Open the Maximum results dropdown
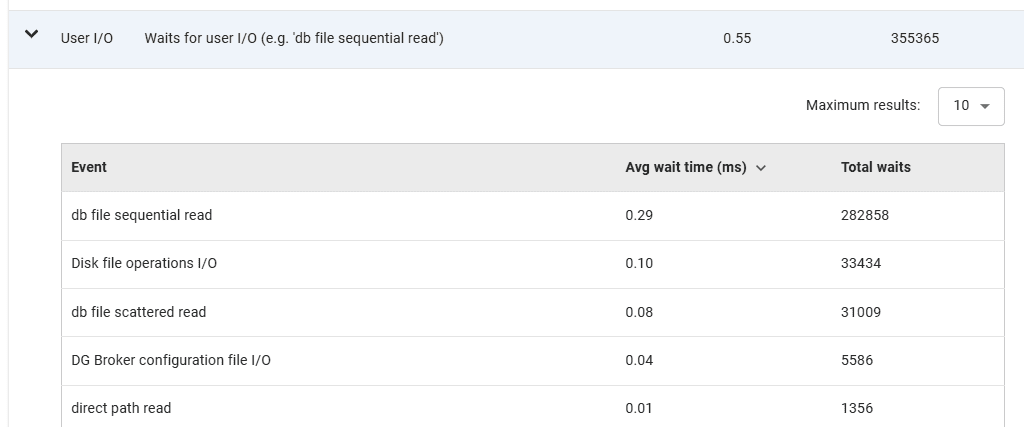Image resolution: width=1024 pixels, height=427 pixels. pos(970,106)
